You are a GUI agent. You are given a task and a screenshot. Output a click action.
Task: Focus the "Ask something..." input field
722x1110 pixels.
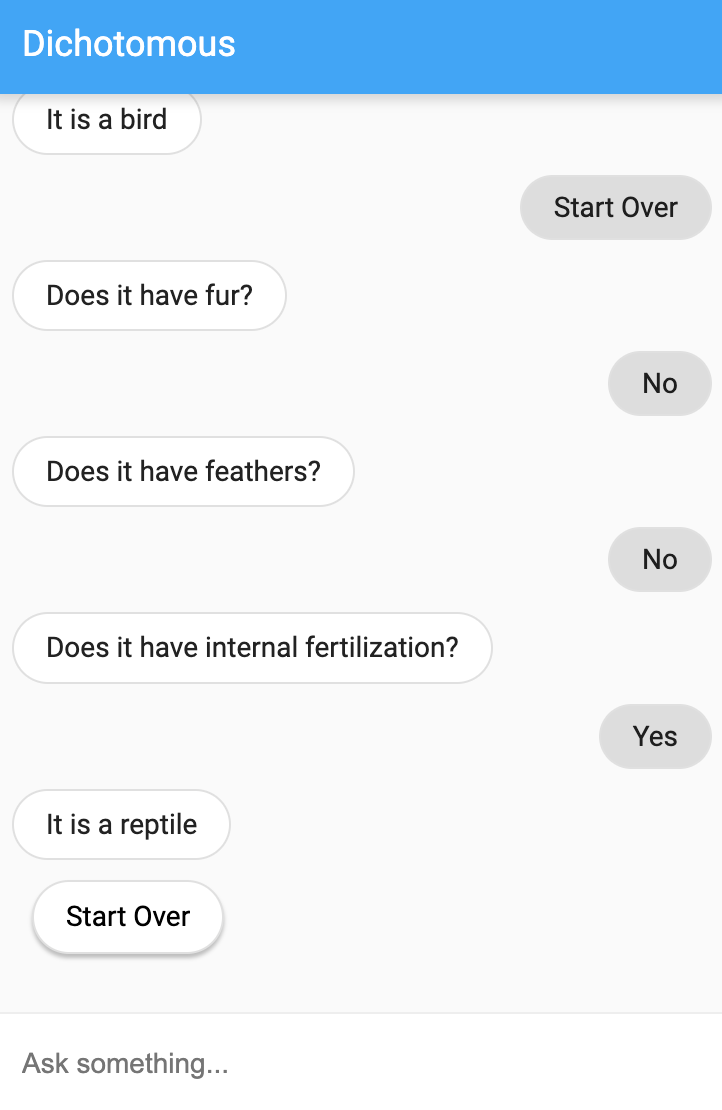tap(361, 1063)
